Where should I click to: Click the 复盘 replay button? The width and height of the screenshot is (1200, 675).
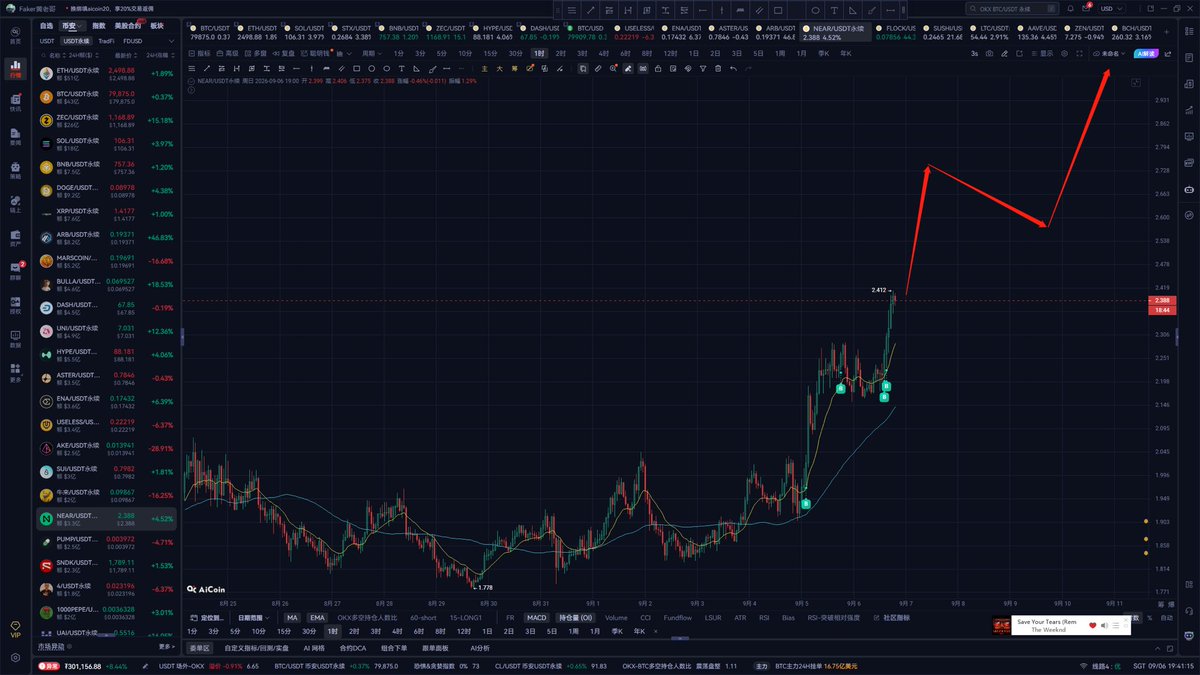pyautogui.click(x=283, y=53)
